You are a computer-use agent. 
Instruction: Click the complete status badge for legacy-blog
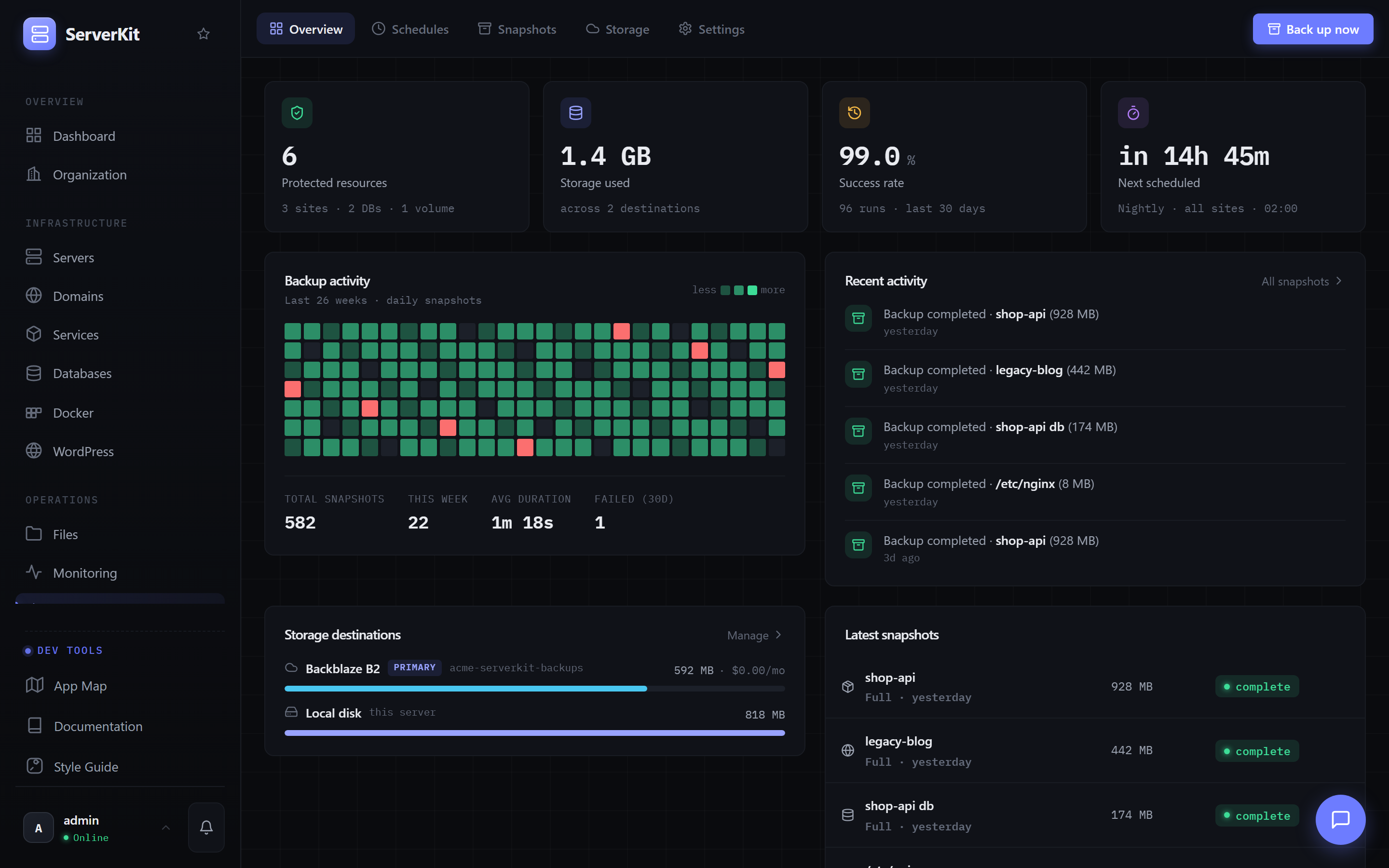(1256, 751)
